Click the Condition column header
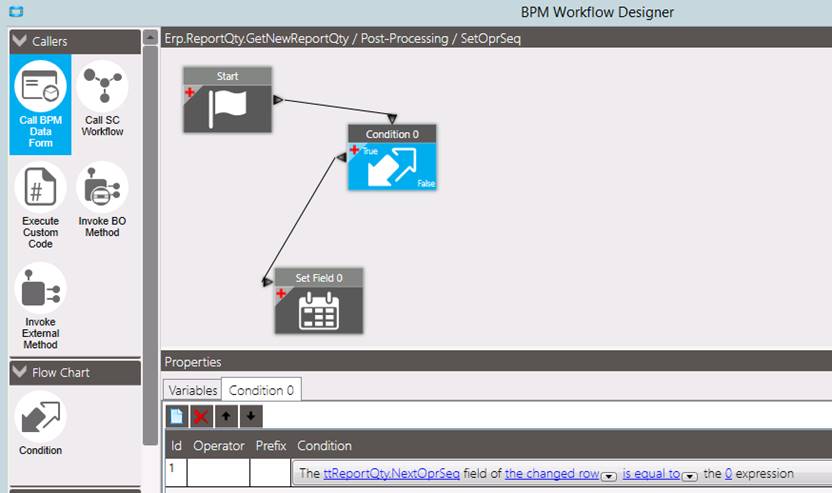The width and height of the screenshot is (832, 493). [x=324, y=446]
